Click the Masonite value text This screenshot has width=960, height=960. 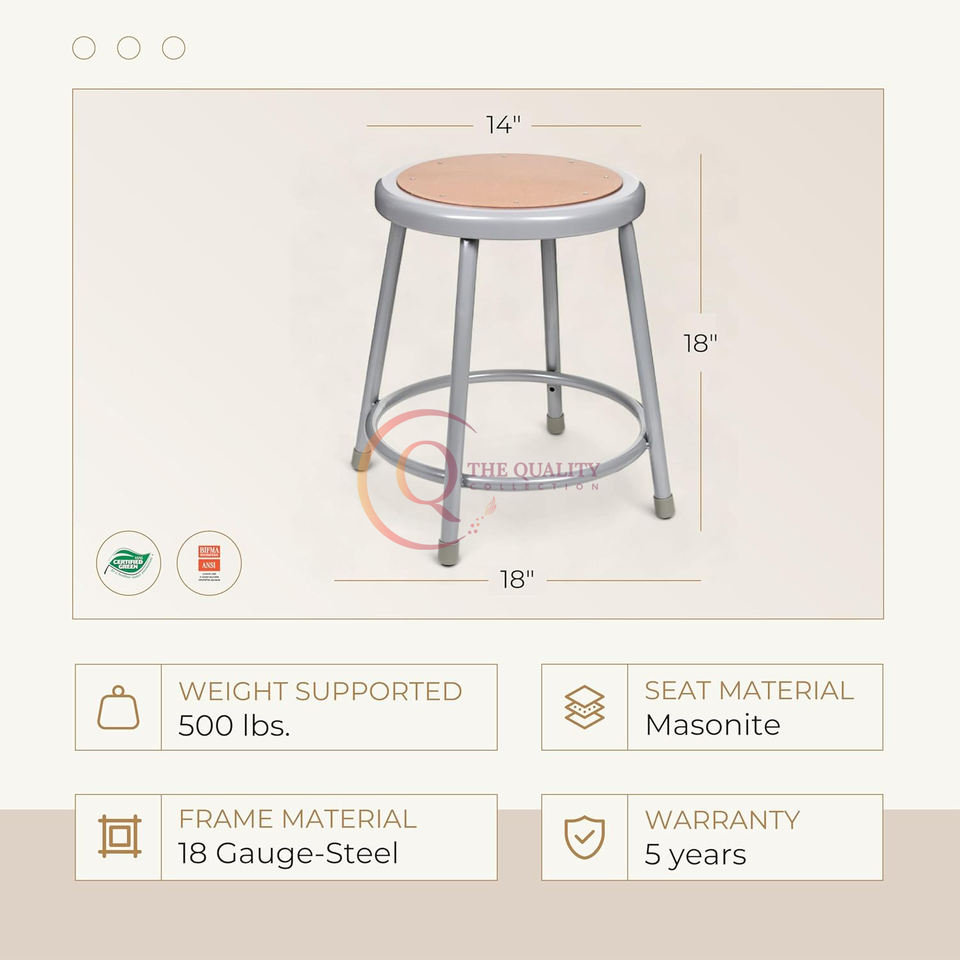click(x=712, y=725)
